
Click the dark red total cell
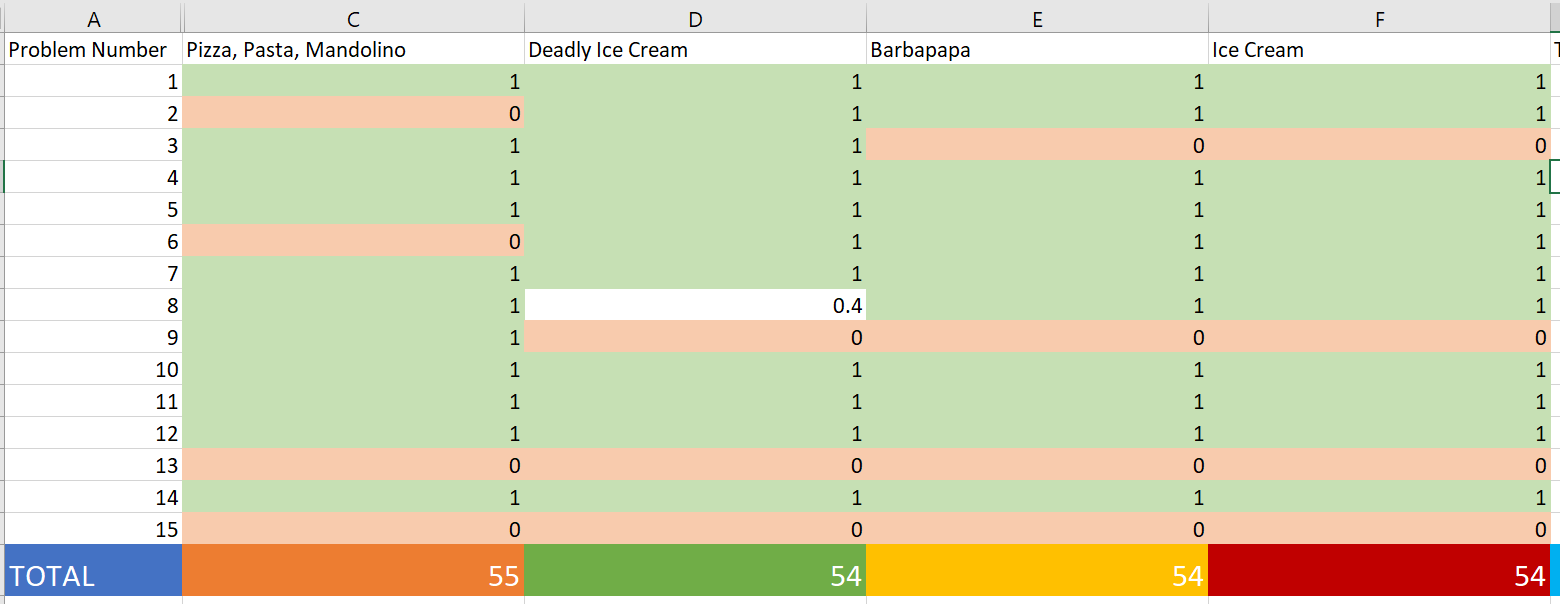click(1379, 575)
